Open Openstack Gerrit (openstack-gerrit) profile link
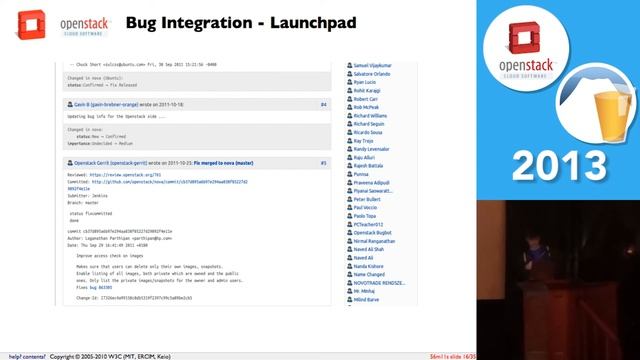This screenshot has width=640, height=360. [110, 163]
